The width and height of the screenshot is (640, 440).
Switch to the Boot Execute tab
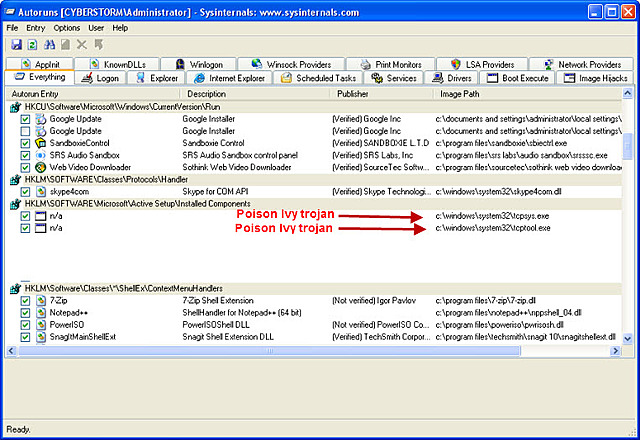(x=518, y=78)
